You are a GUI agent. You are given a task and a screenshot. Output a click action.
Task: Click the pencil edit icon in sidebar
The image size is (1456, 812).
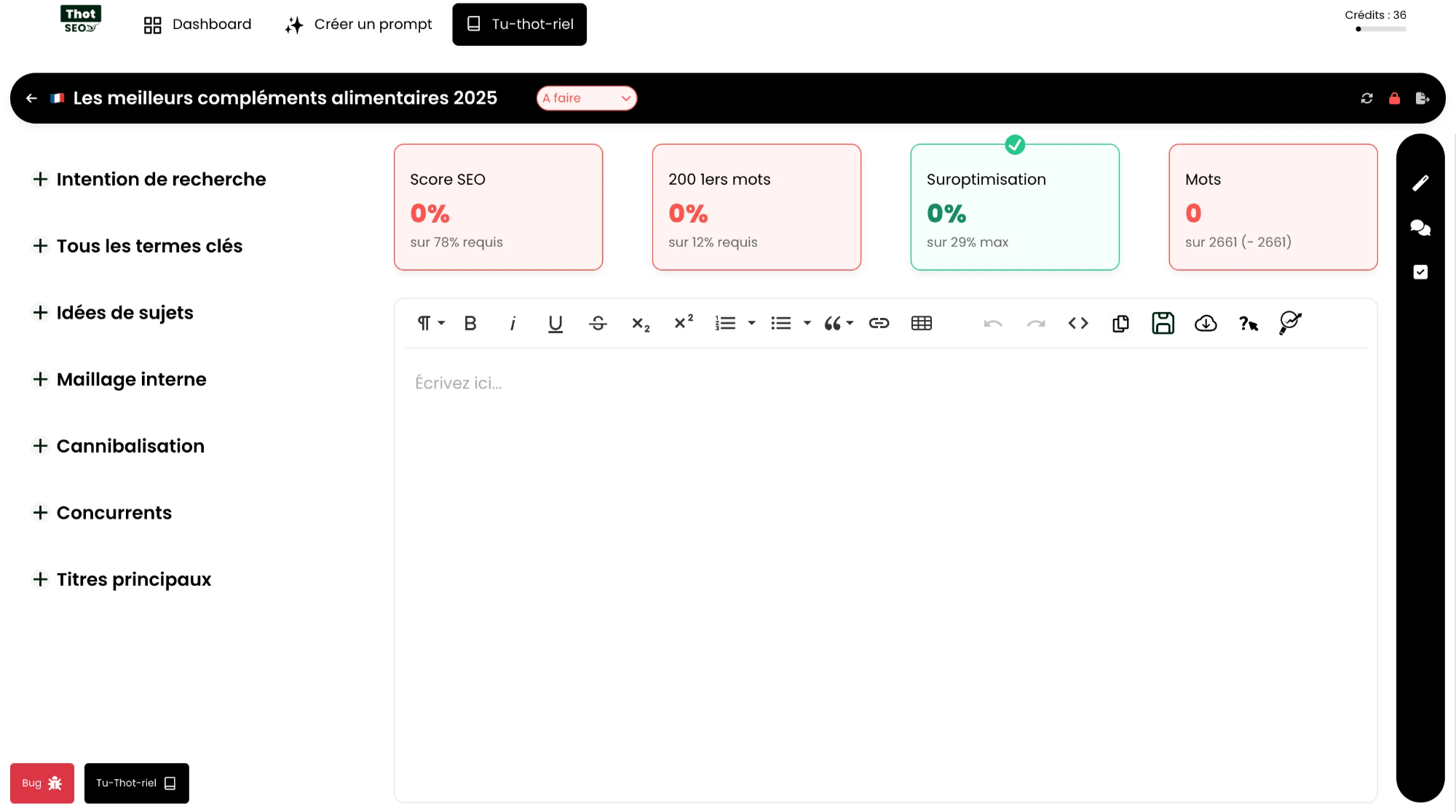1420,183
